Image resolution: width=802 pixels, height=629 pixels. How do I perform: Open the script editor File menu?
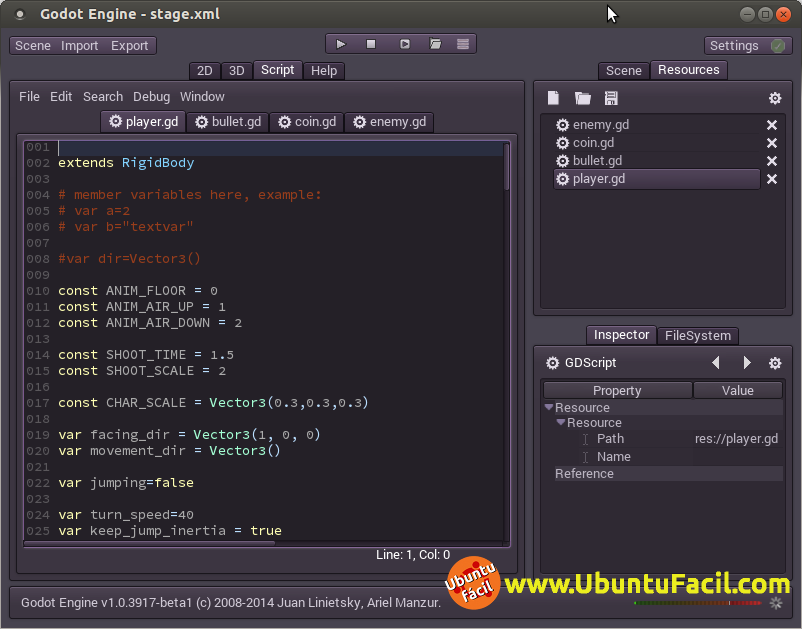(29, 97)
